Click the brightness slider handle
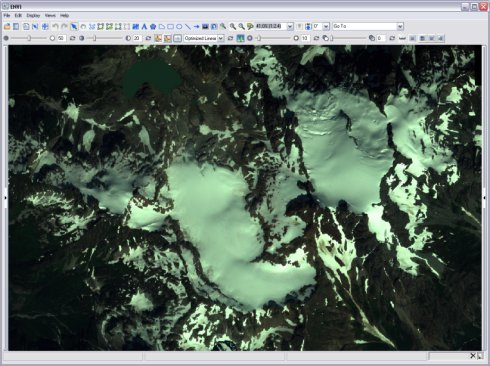Image resolution: width=490 pixels, height=366 pixels. (x=29, y=38)
